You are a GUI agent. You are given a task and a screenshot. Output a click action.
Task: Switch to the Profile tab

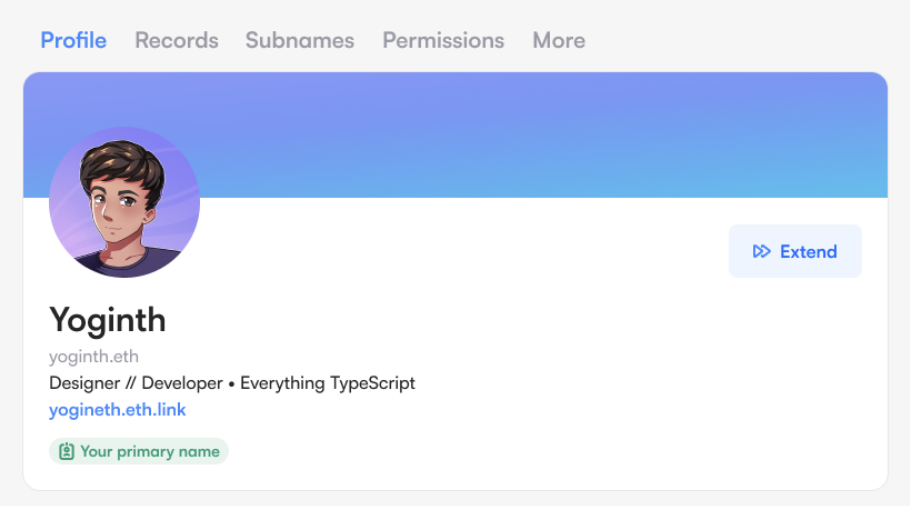pyautogui.click(x=73, y=41)
